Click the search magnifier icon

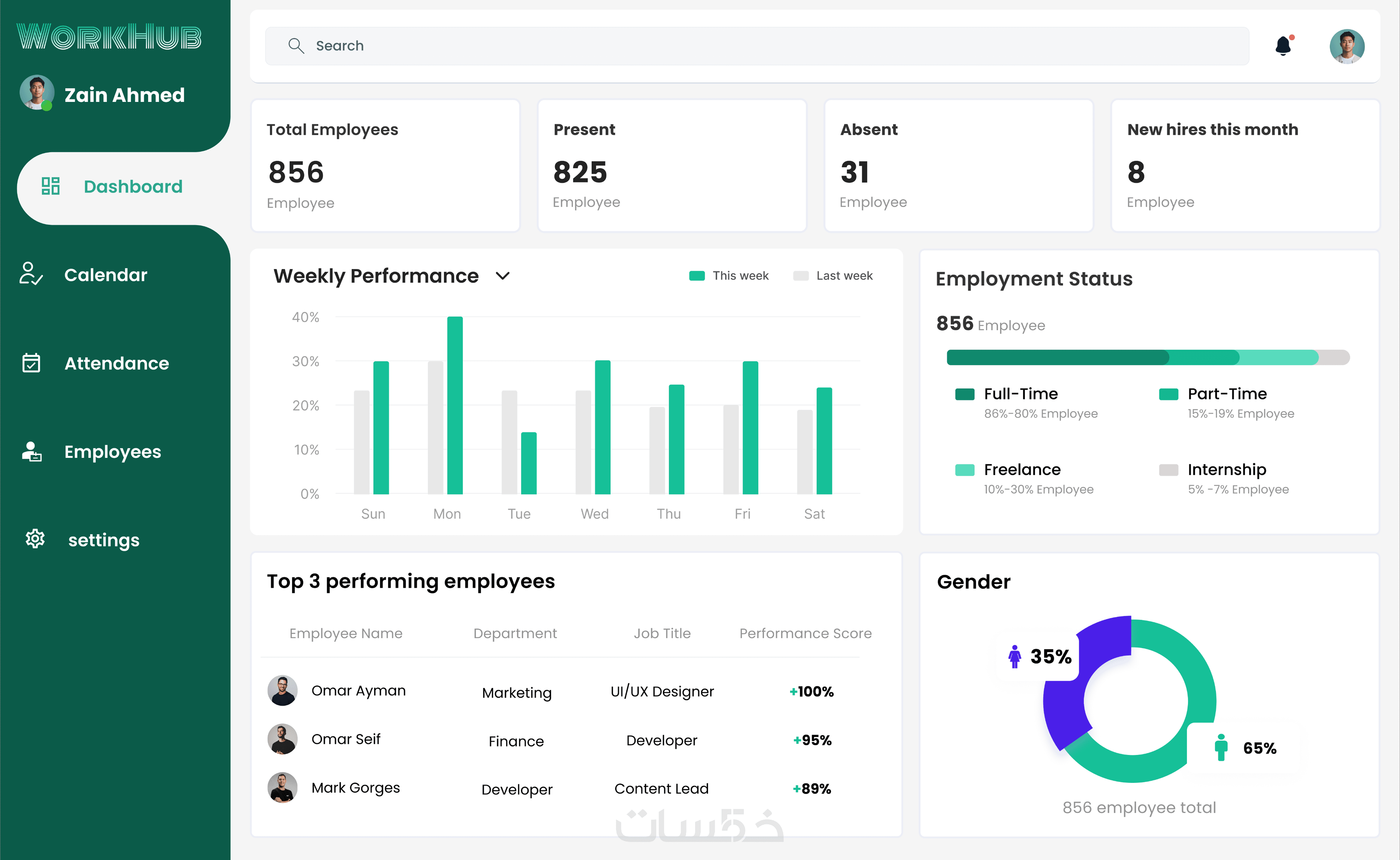(296, 46)
